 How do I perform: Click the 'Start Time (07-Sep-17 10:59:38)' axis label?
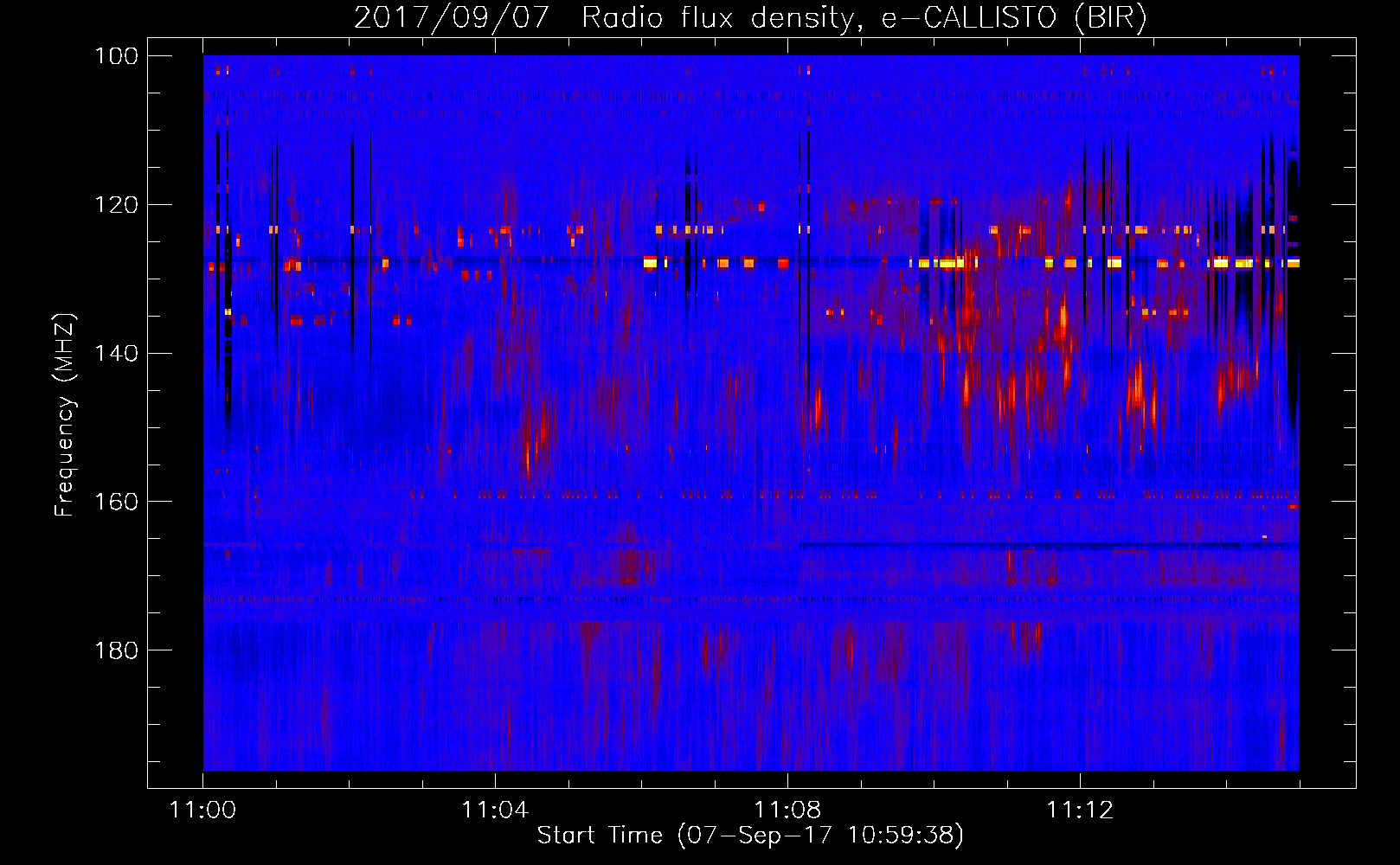coord(750,836)
